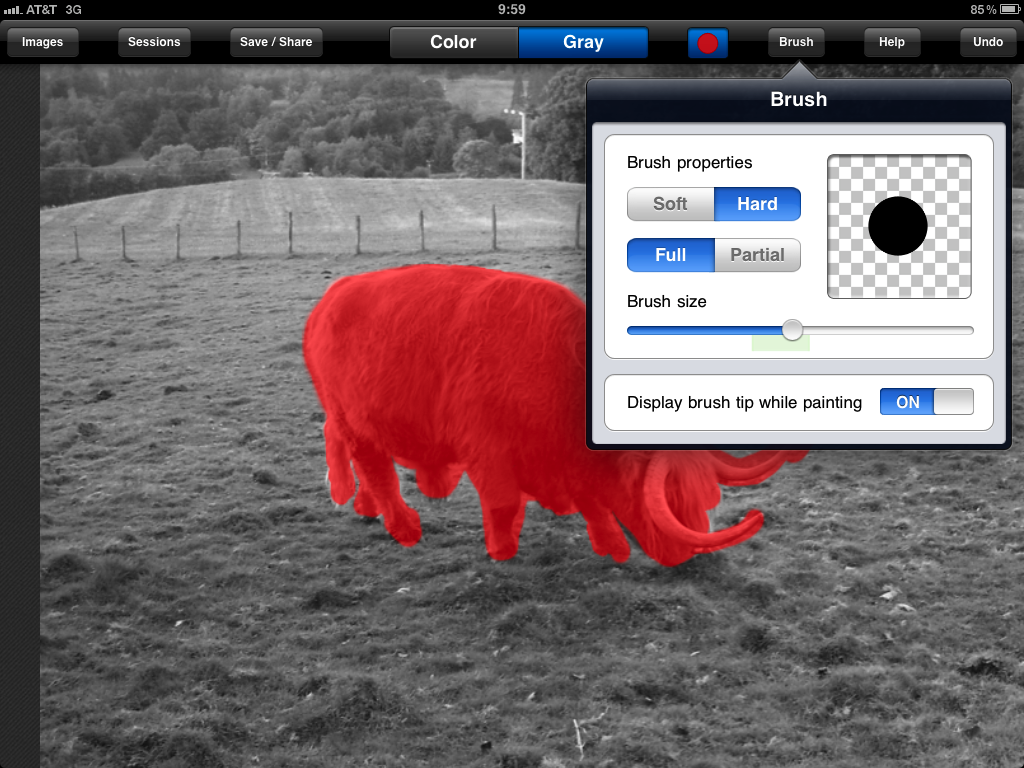
Task: Open the Sessions list
Action: point(154,42)
